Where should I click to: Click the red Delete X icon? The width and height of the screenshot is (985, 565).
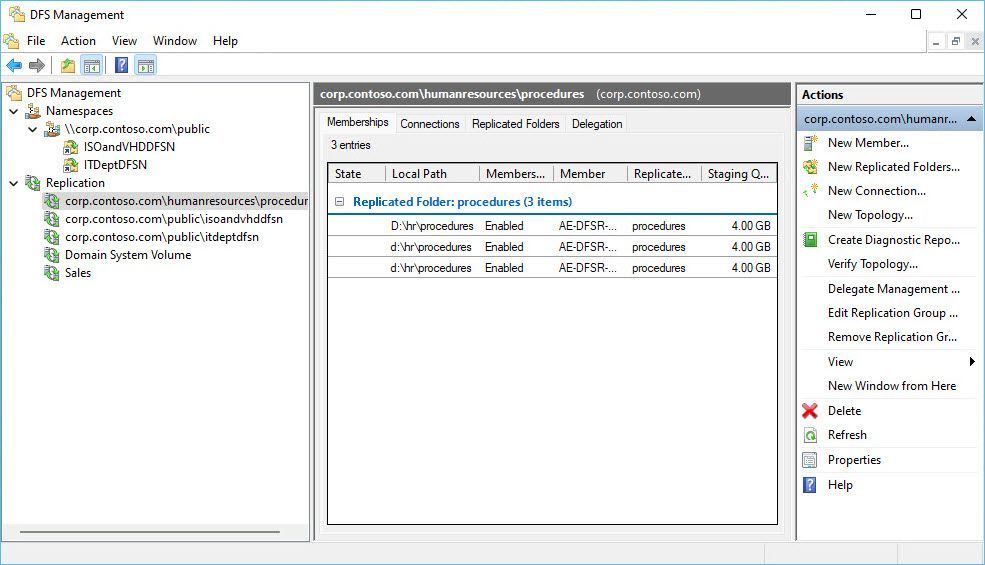pyautogui.click(x=810, y=411)
